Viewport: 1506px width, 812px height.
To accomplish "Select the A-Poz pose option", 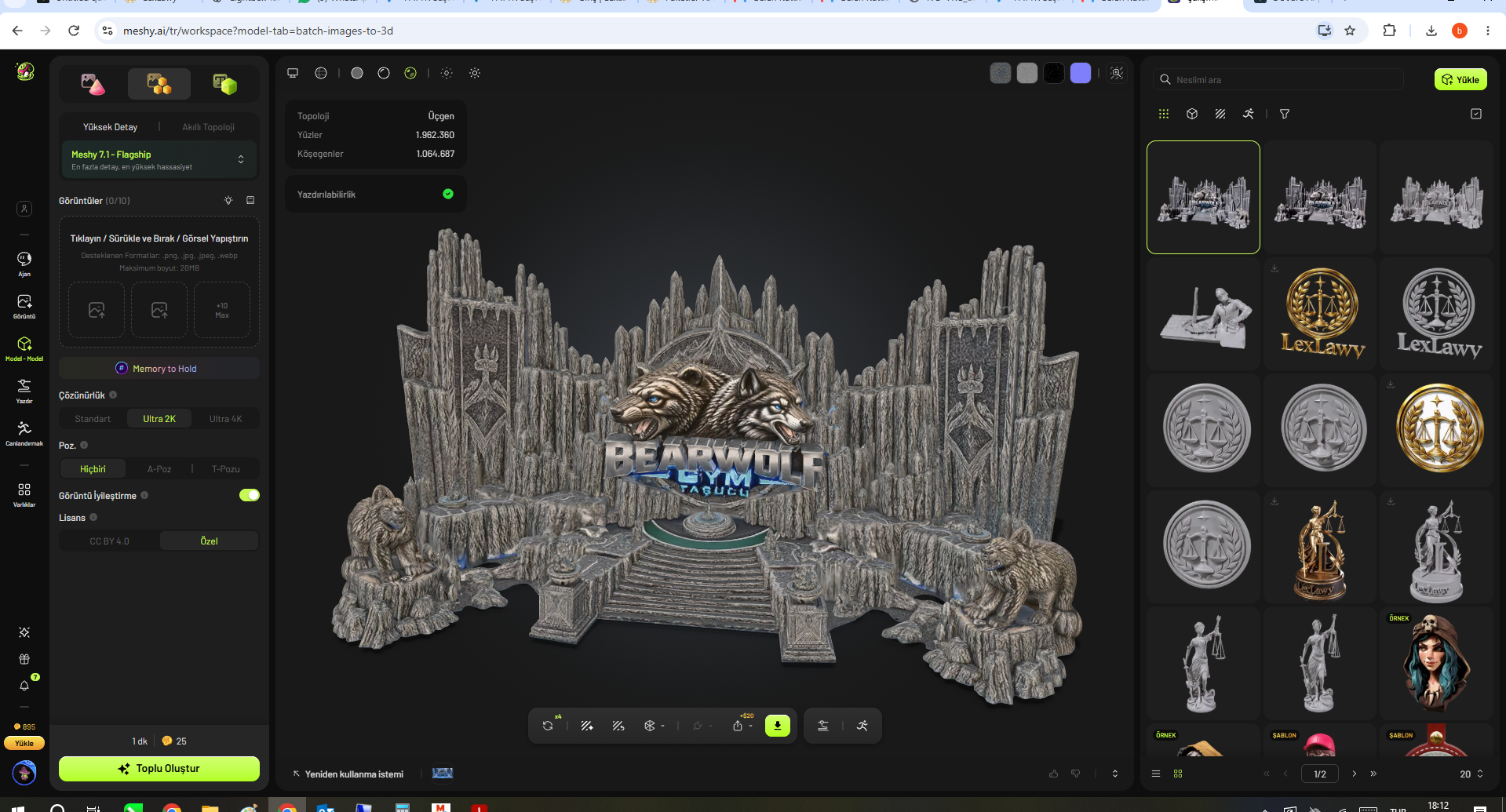I will tap(159, 469).
